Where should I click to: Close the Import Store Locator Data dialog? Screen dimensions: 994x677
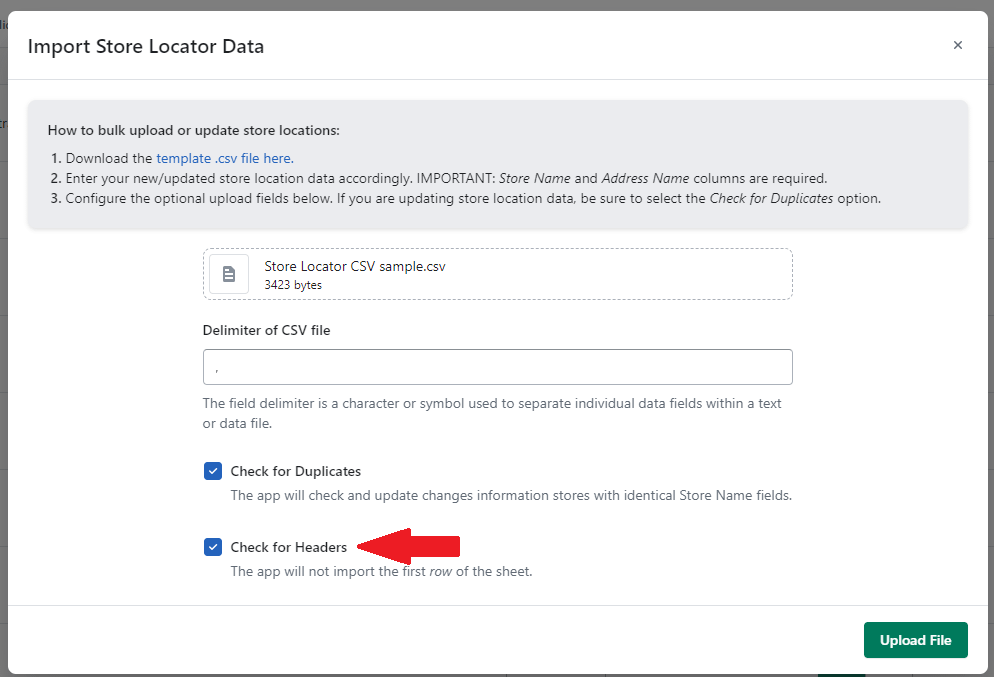[x=957, y=45]
